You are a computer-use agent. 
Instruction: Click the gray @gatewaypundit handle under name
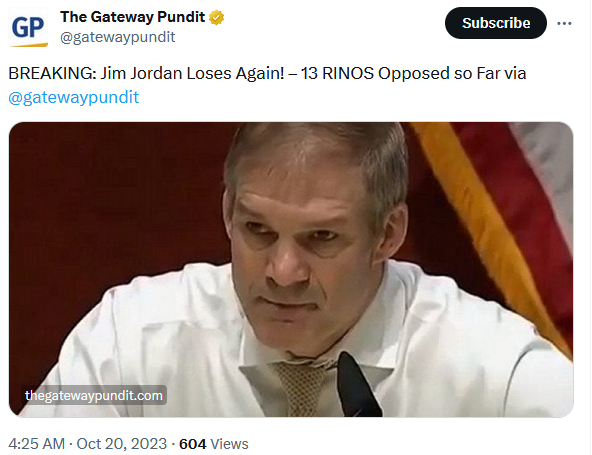tap(117, 37)
